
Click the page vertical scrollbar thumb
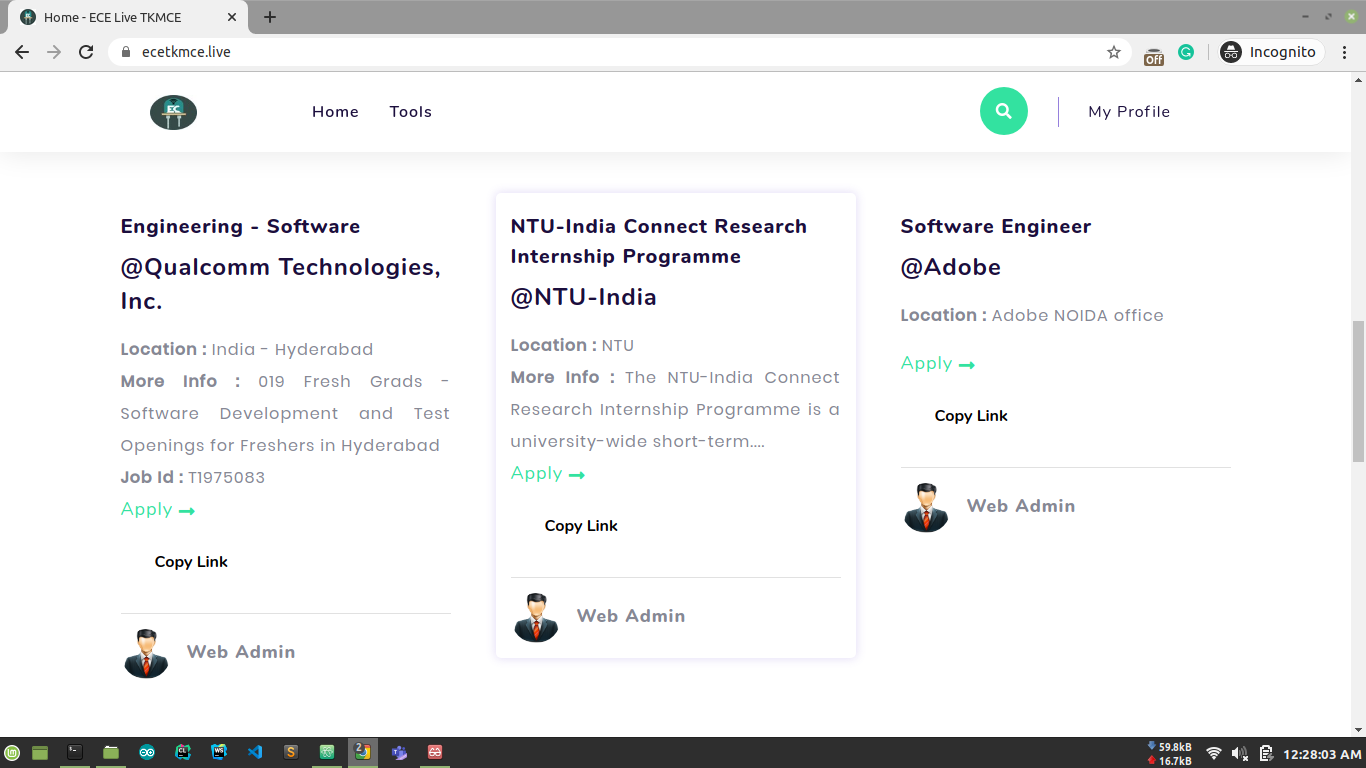click(1358, 390)
